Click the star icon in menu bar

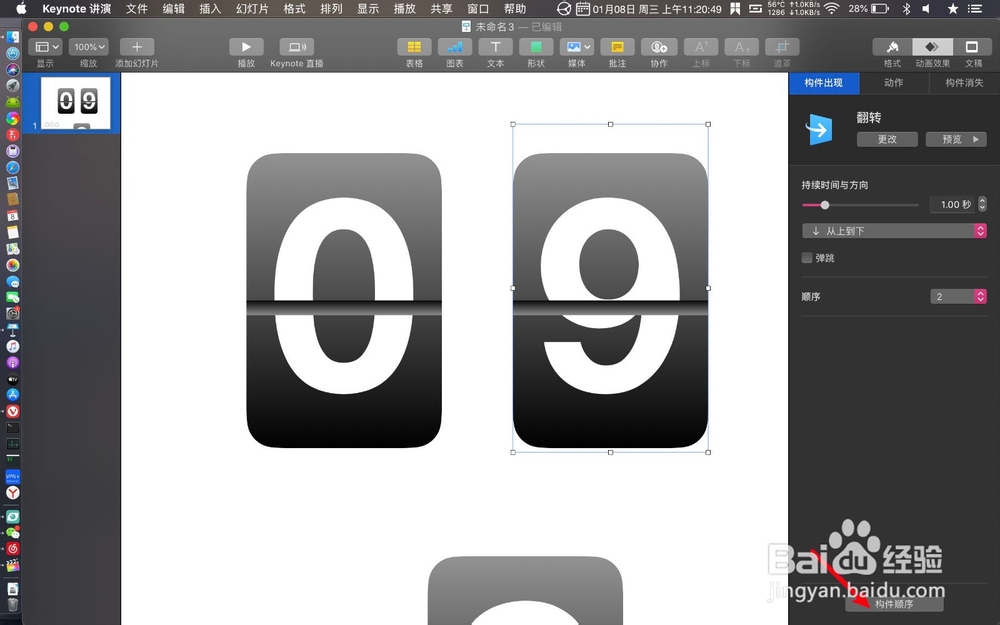pyautogui.click(x=953, y=9)
